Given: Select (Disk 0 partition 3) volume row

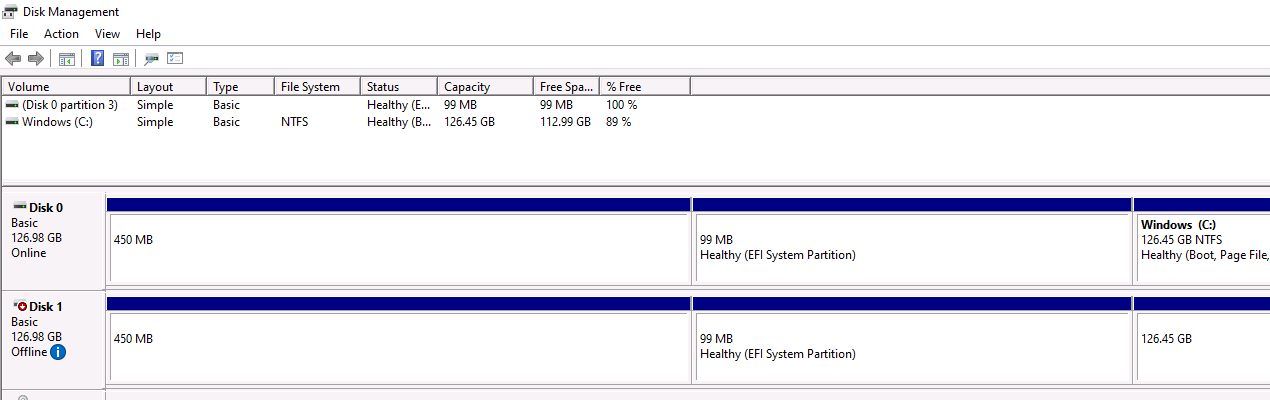Looking at the screenshot, I should (69, 105).
